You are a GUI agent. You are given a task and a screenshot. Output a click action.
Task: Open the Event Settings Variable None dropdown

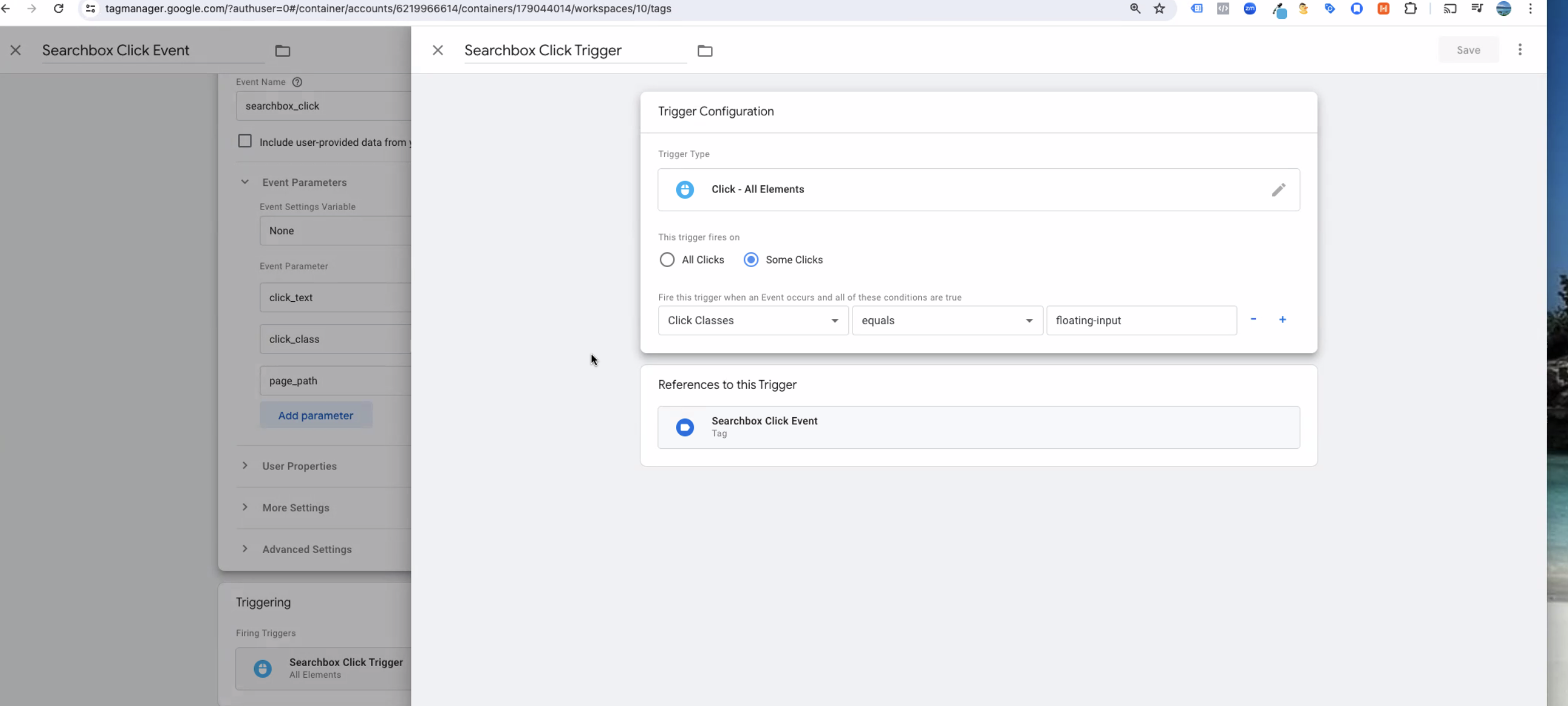coord(335,231)
